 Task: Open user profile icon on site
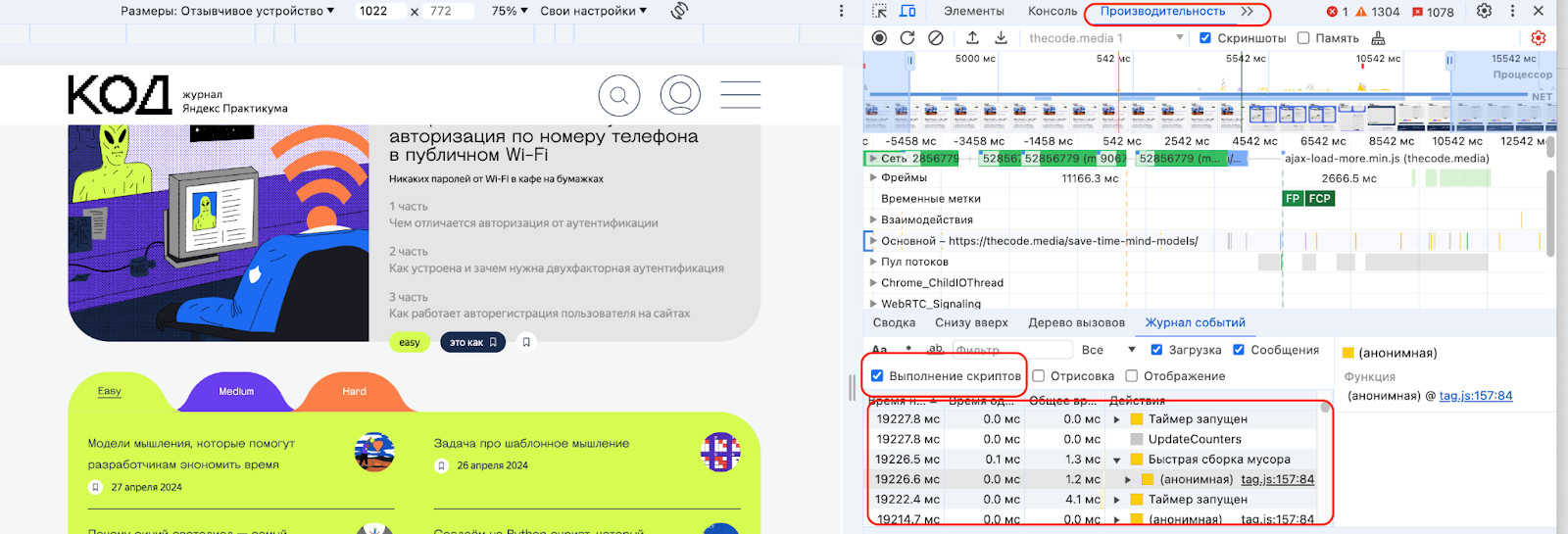point(680,96)
